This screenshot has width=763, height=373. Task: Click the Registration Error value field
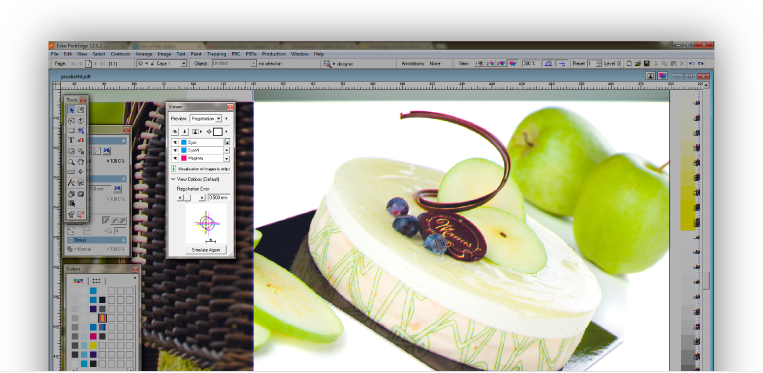tap(218, 197)
